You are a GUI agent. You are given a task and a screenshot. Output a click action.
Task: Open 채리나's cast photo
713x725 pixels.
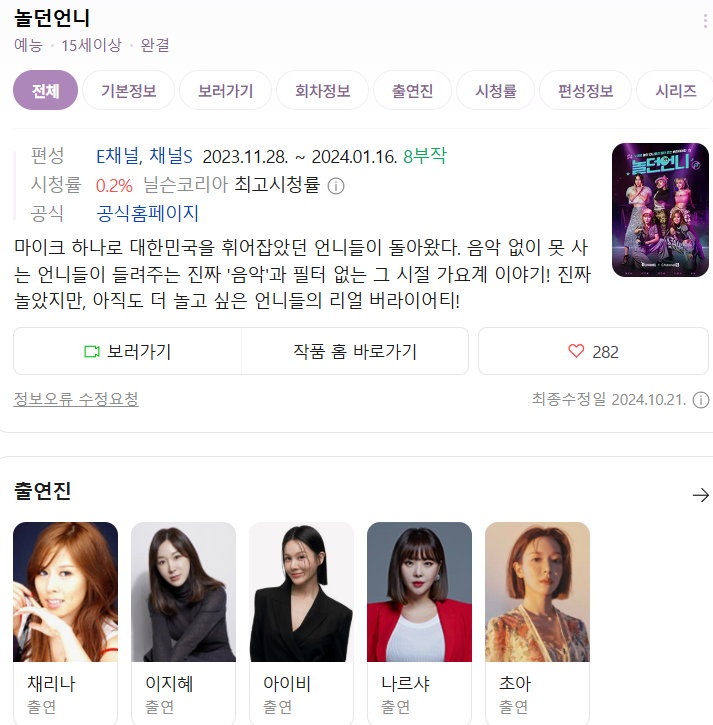point(65,592)
